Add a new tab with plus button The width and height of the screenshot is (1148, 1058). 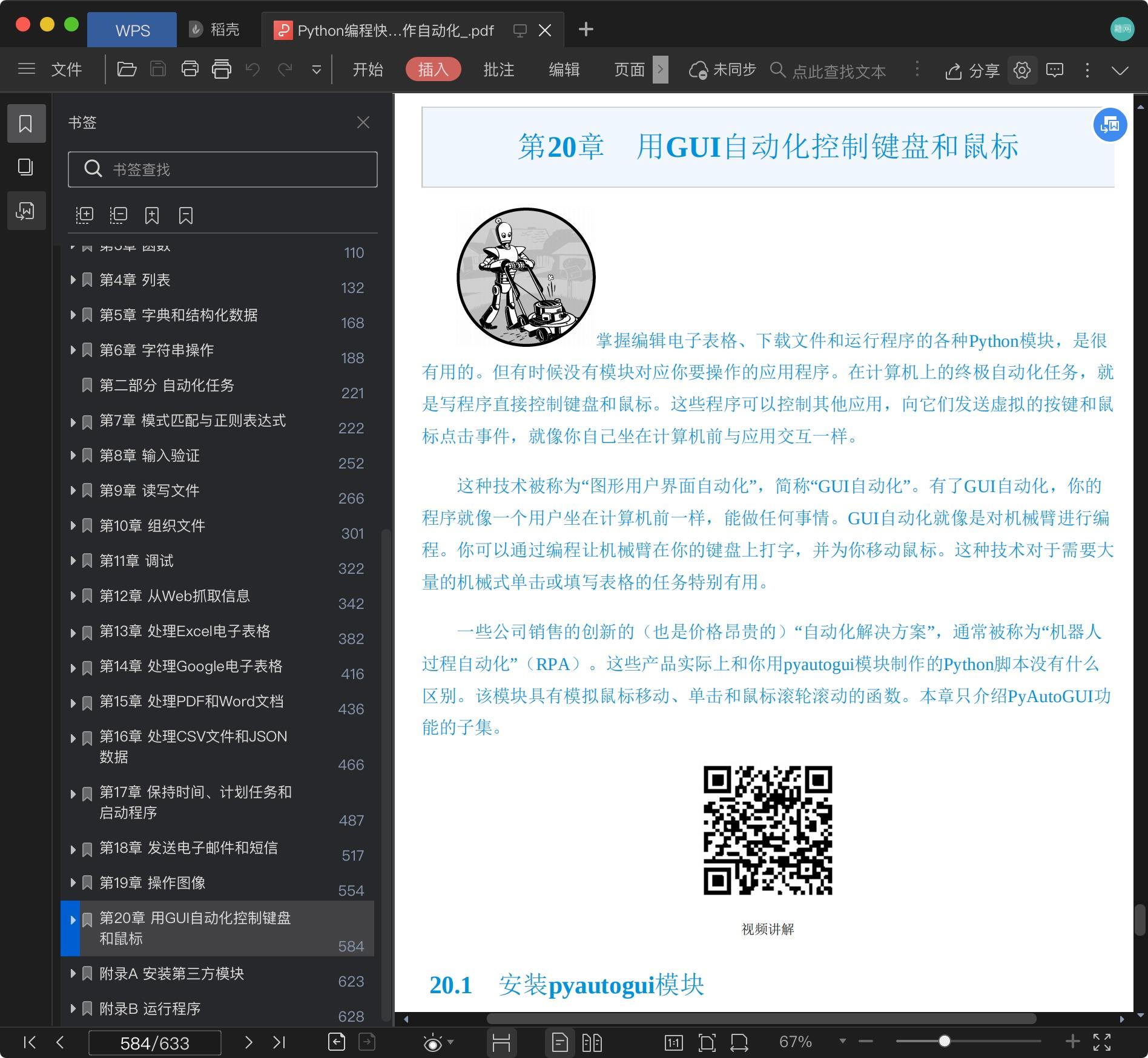point(586,30)
